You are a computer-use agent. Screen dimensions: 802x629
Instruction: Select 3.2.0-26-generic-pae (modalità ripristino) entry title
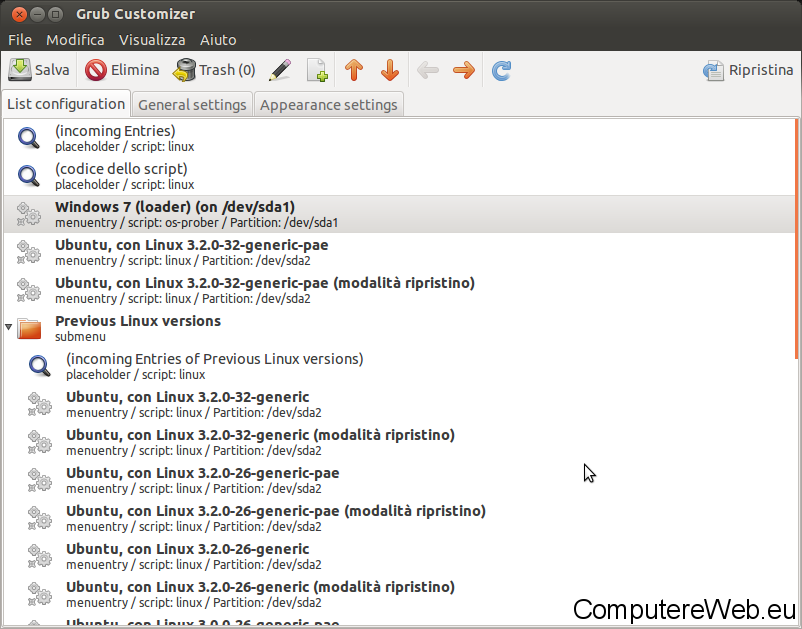point(276,511)
